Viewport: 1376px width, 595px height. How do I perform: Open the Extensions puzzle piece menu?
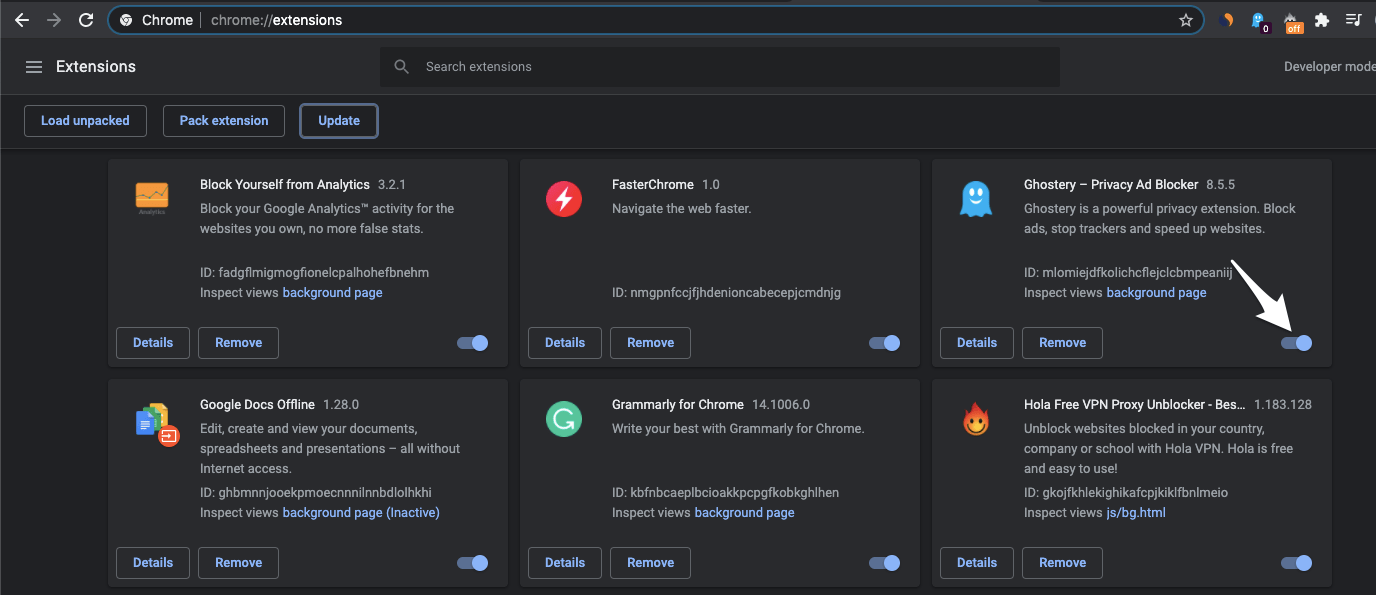(x=1322, y=20)
